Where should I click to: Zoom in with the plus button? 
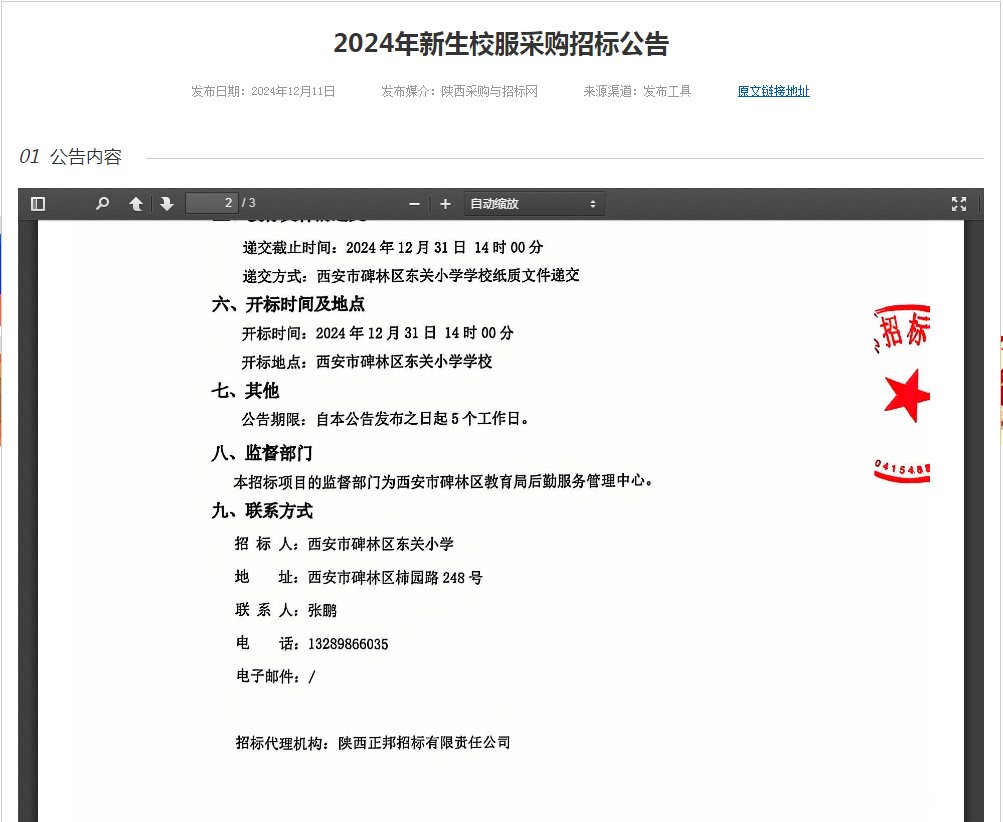tap(445, 204)
